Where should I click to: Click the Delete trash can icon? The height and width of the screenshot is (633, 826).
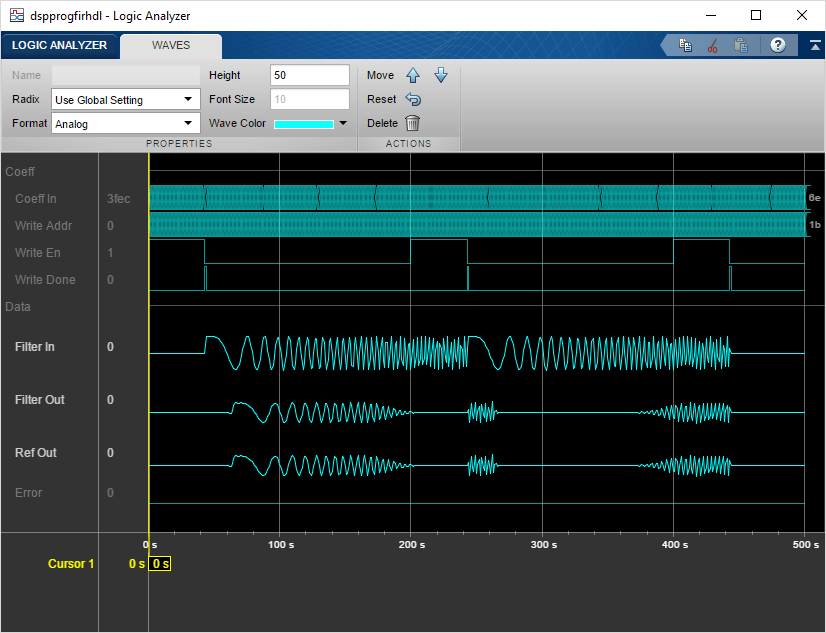[412, 124]
